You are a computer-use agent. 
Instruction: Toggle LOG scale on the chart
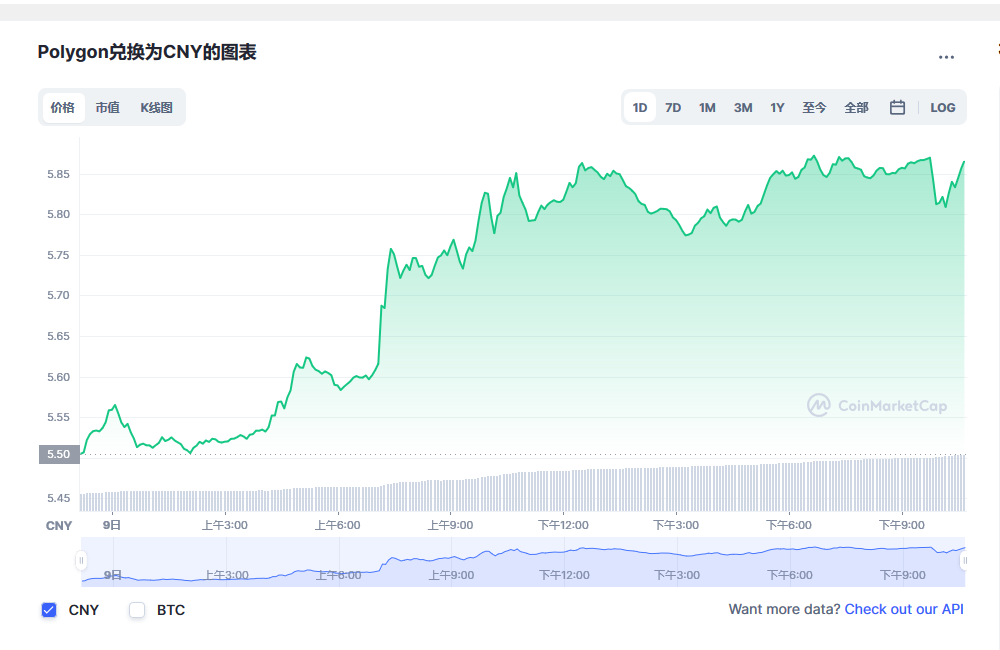tap(943, 108)
